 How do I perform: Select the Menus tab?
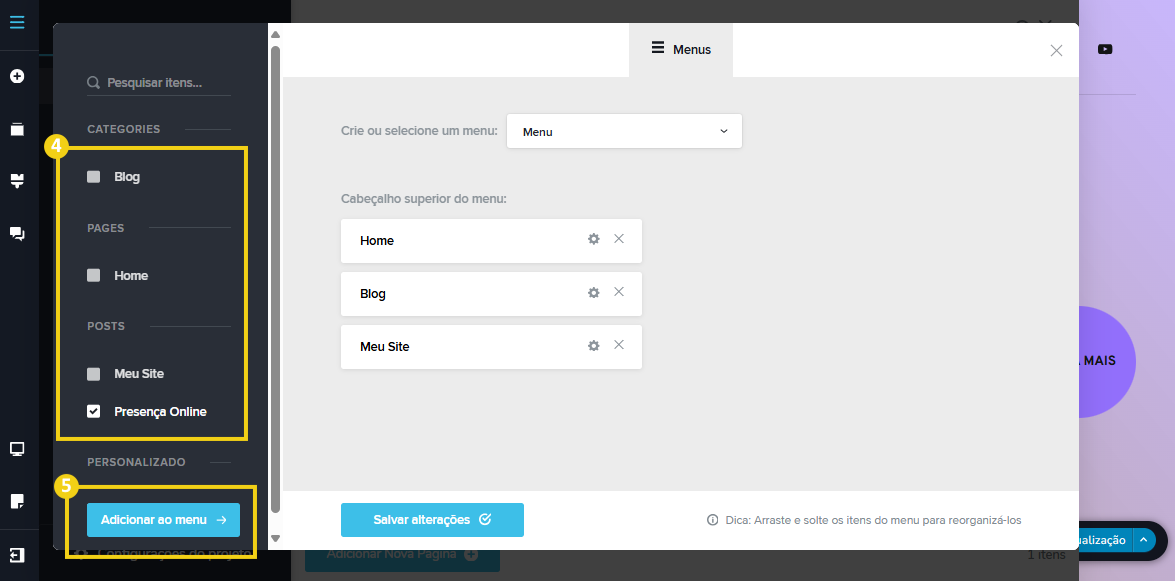tap(681, 49)
